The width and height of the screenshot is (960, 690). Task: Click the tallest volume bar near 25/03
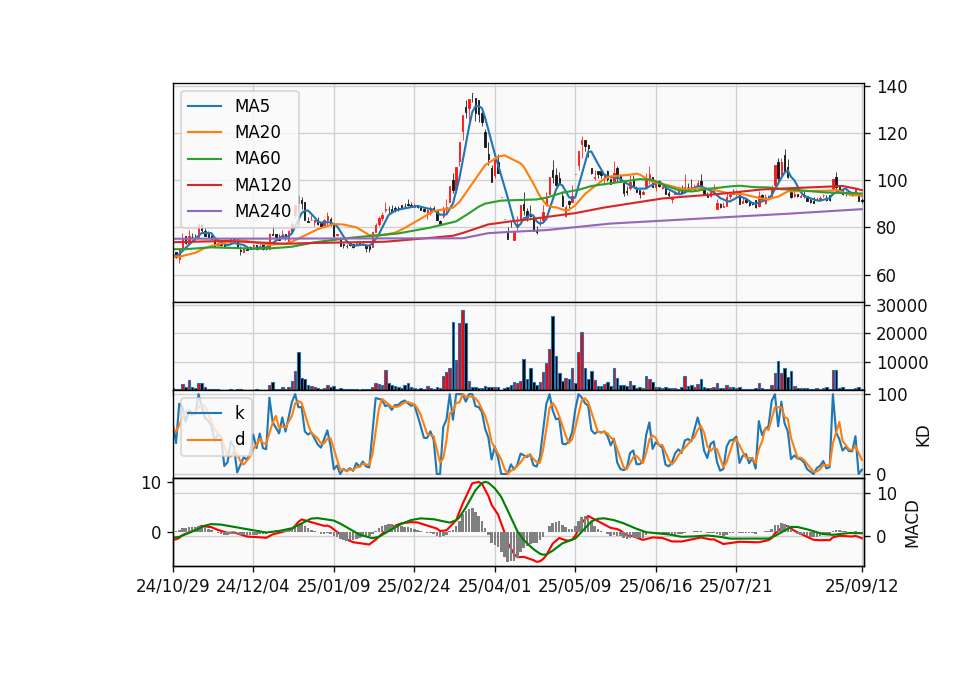click(463, 350)
